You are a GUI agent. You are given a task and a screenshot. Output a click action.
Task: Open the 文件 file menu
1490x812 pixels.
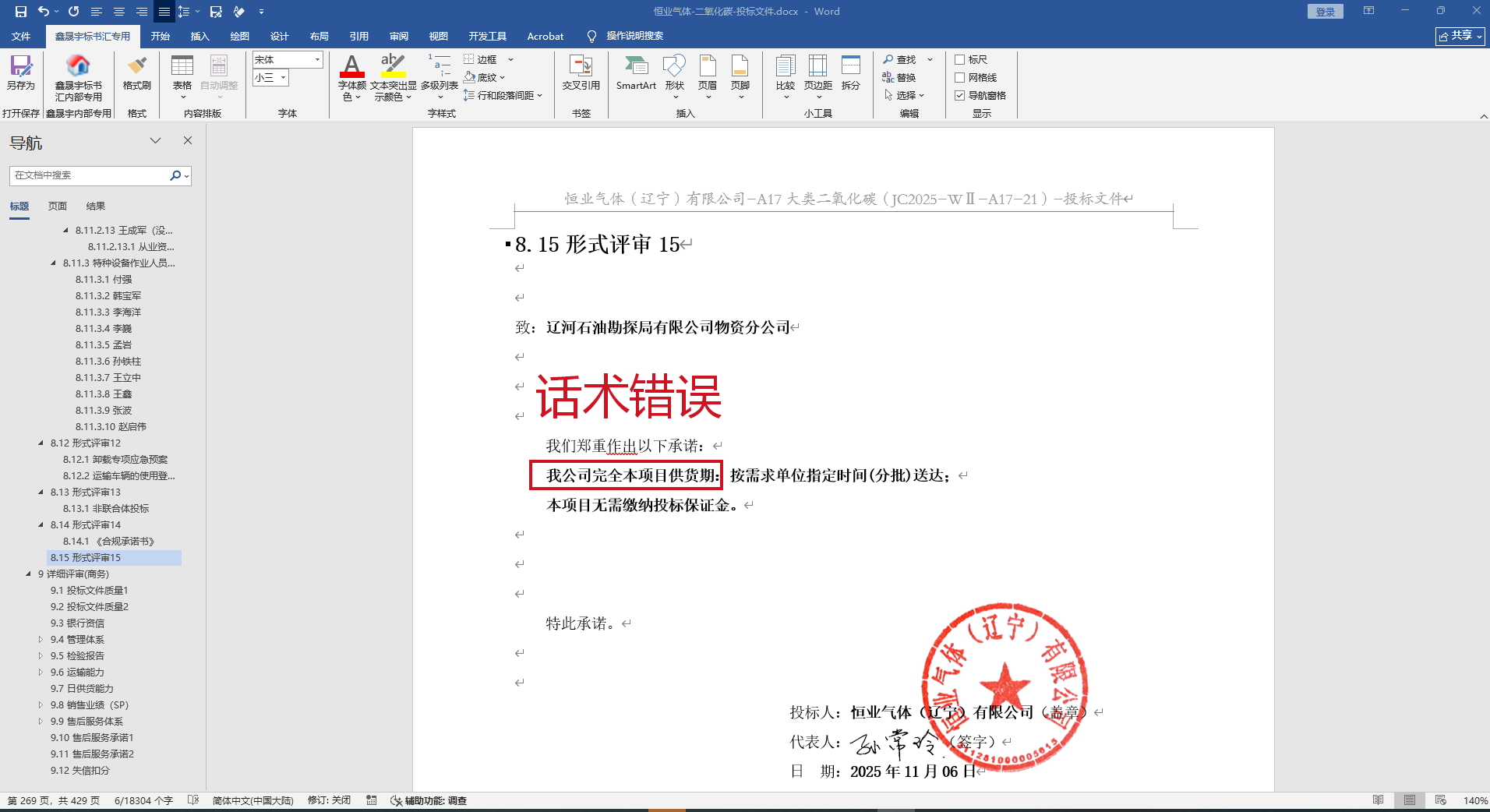21,36
